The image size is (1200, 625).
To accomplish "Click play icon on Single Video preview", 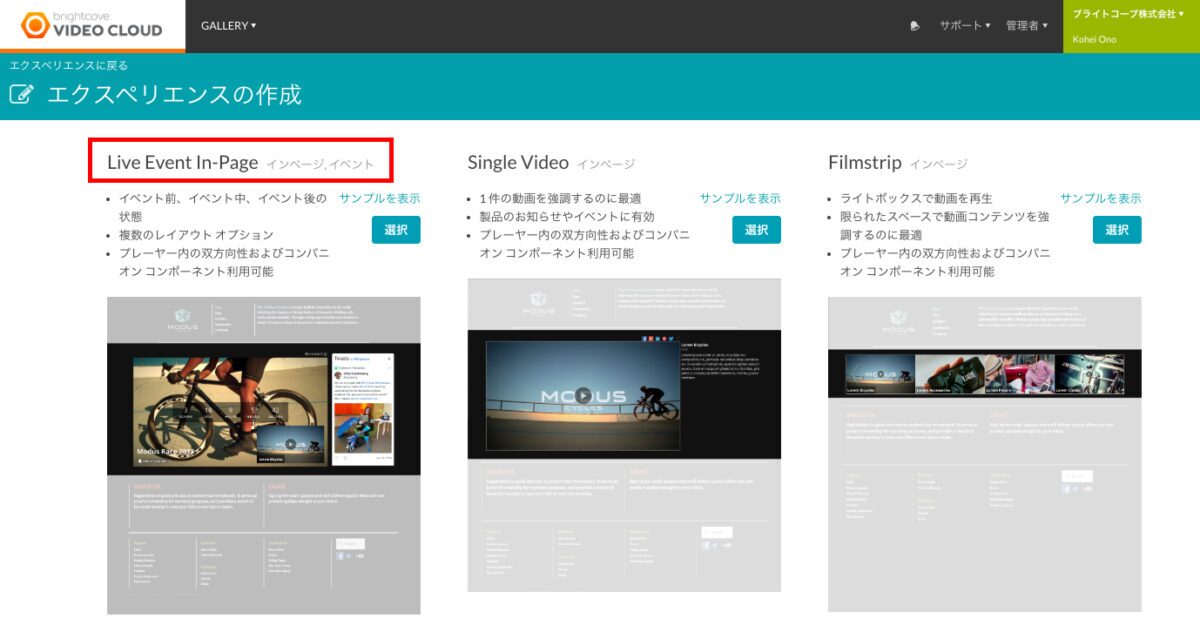I will [584, 396].
